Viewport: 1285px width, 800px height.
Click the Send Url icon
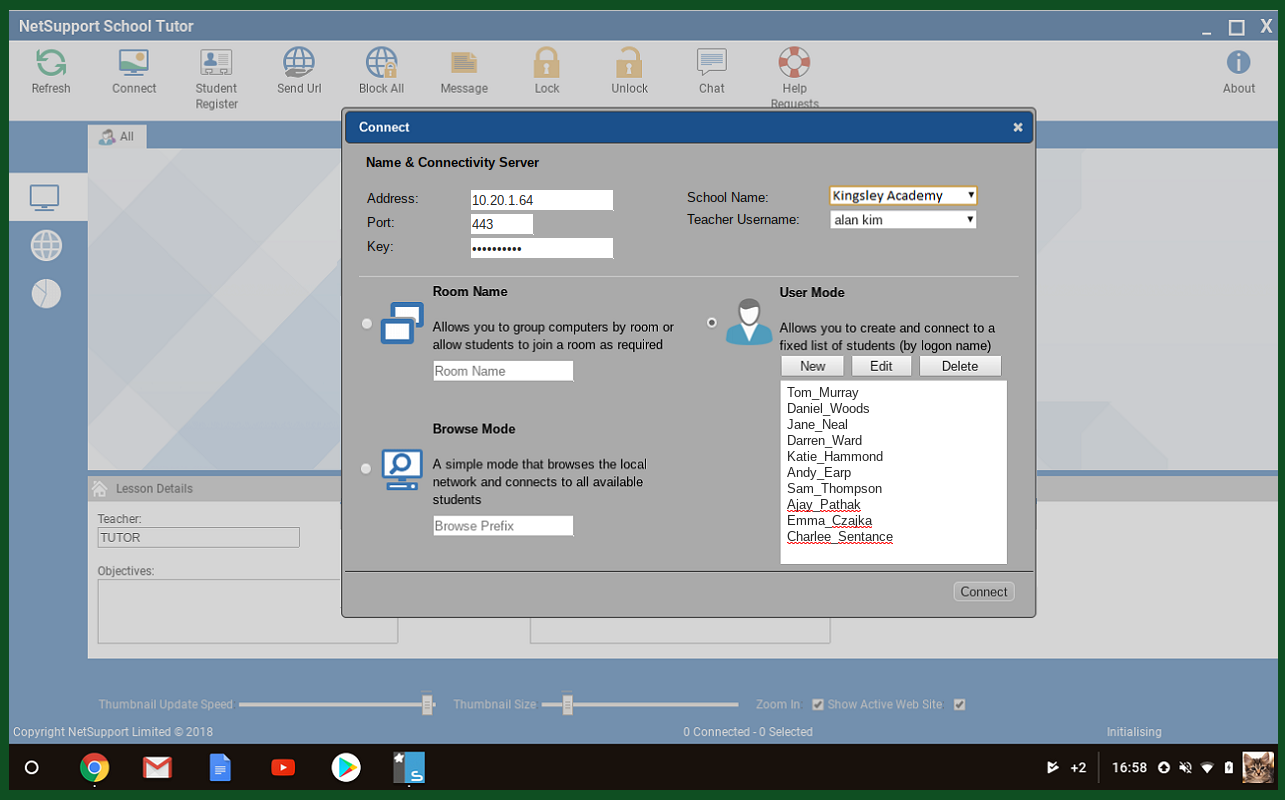pos(299,64)
